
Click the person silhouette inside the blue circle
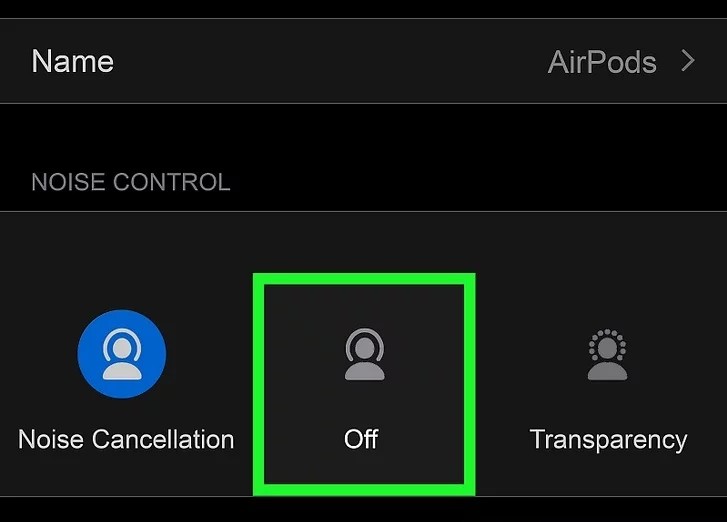click(121, 354)
